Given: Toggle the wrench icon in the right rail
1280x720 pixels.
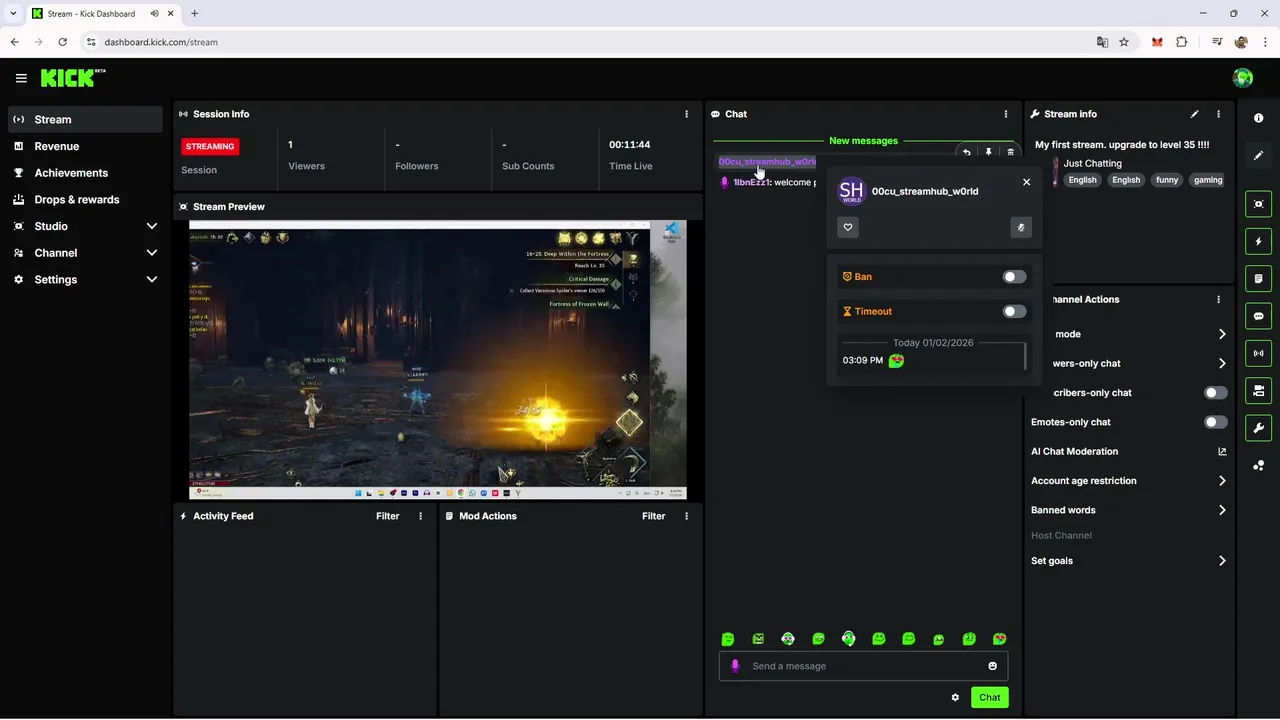Looking at the screenshot, I should click(1258, 428).
